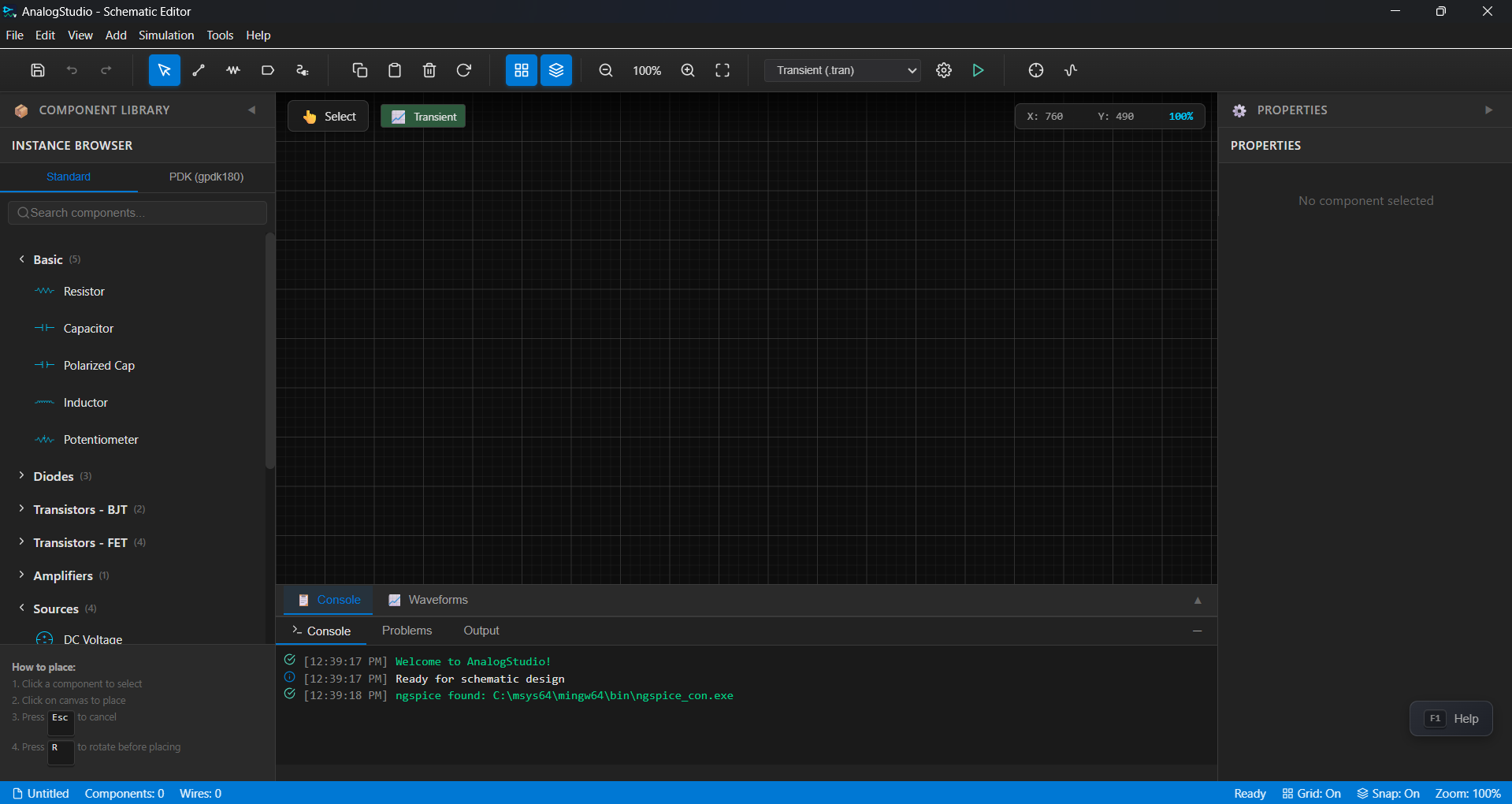Expand the Diodes category
Viewport: 1512px width, 804px height.
point(55,476)
